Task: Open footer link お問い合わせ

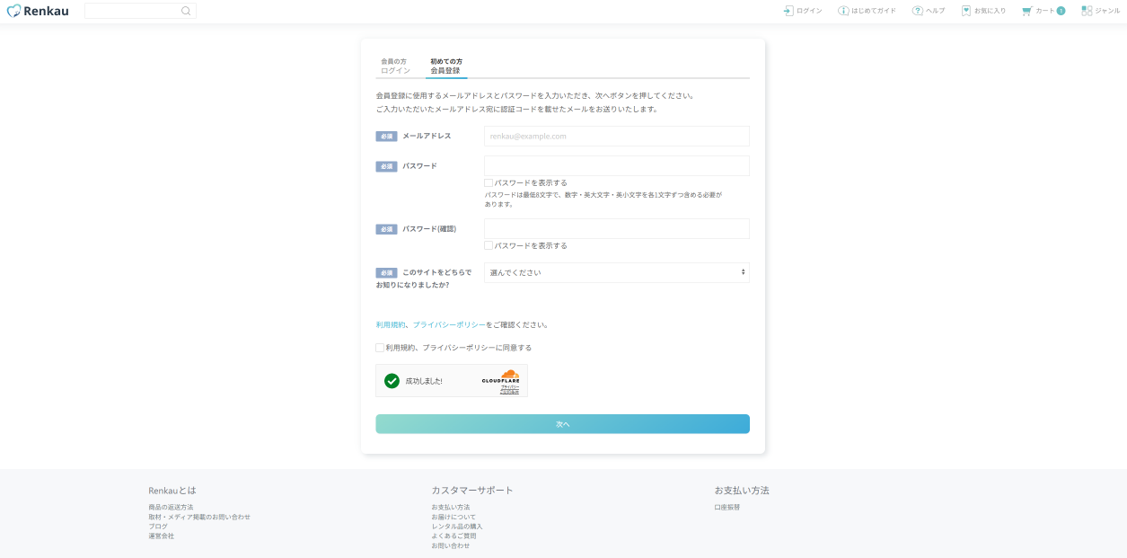Action: 451,545
